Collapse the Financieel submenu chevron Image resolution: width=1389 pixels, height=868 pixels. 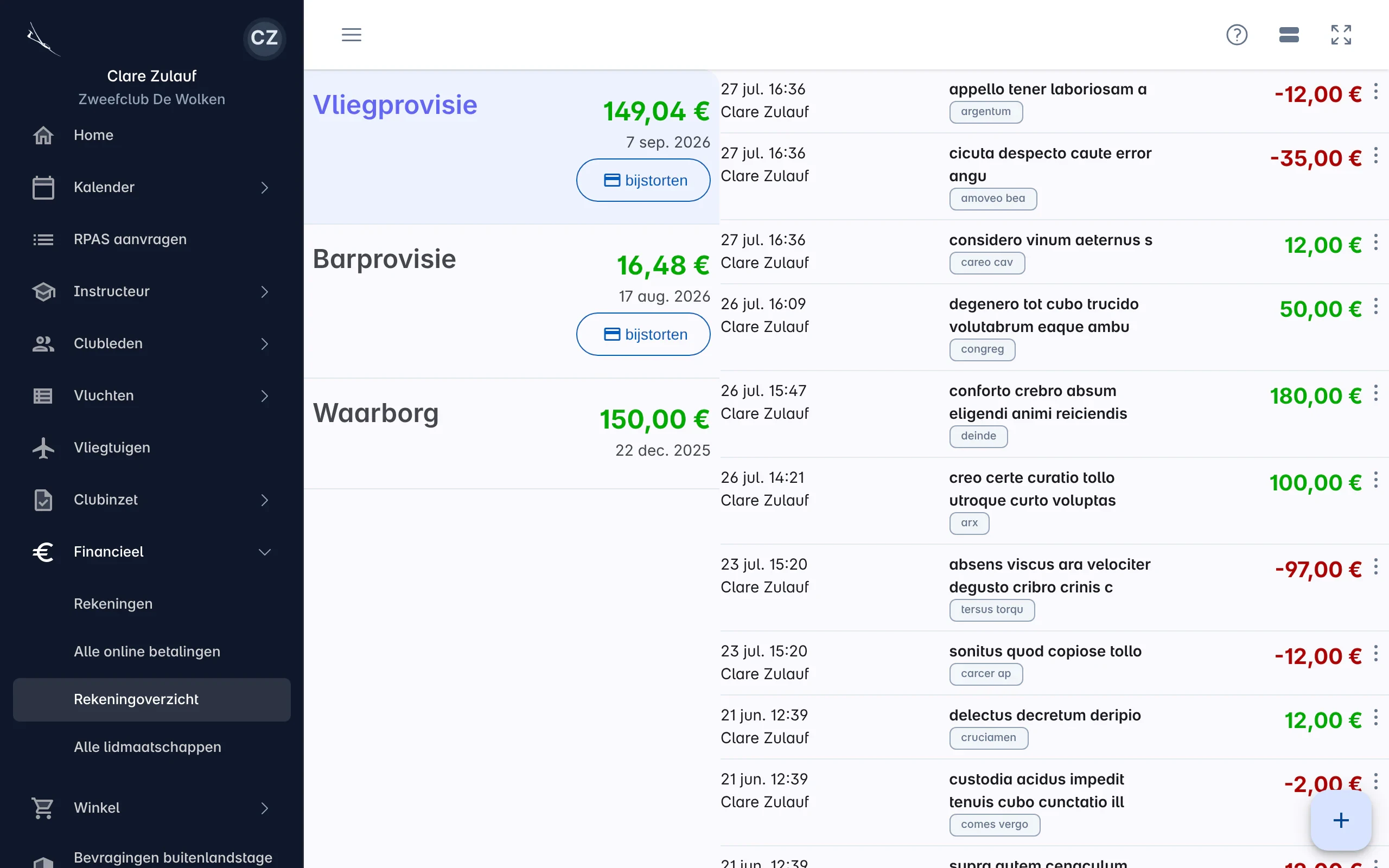click(264, 552)
